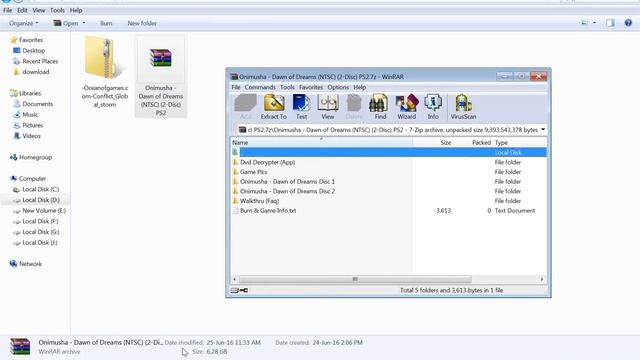
Task: Open the Organize dropdown
Action: [x=24, y=23]
